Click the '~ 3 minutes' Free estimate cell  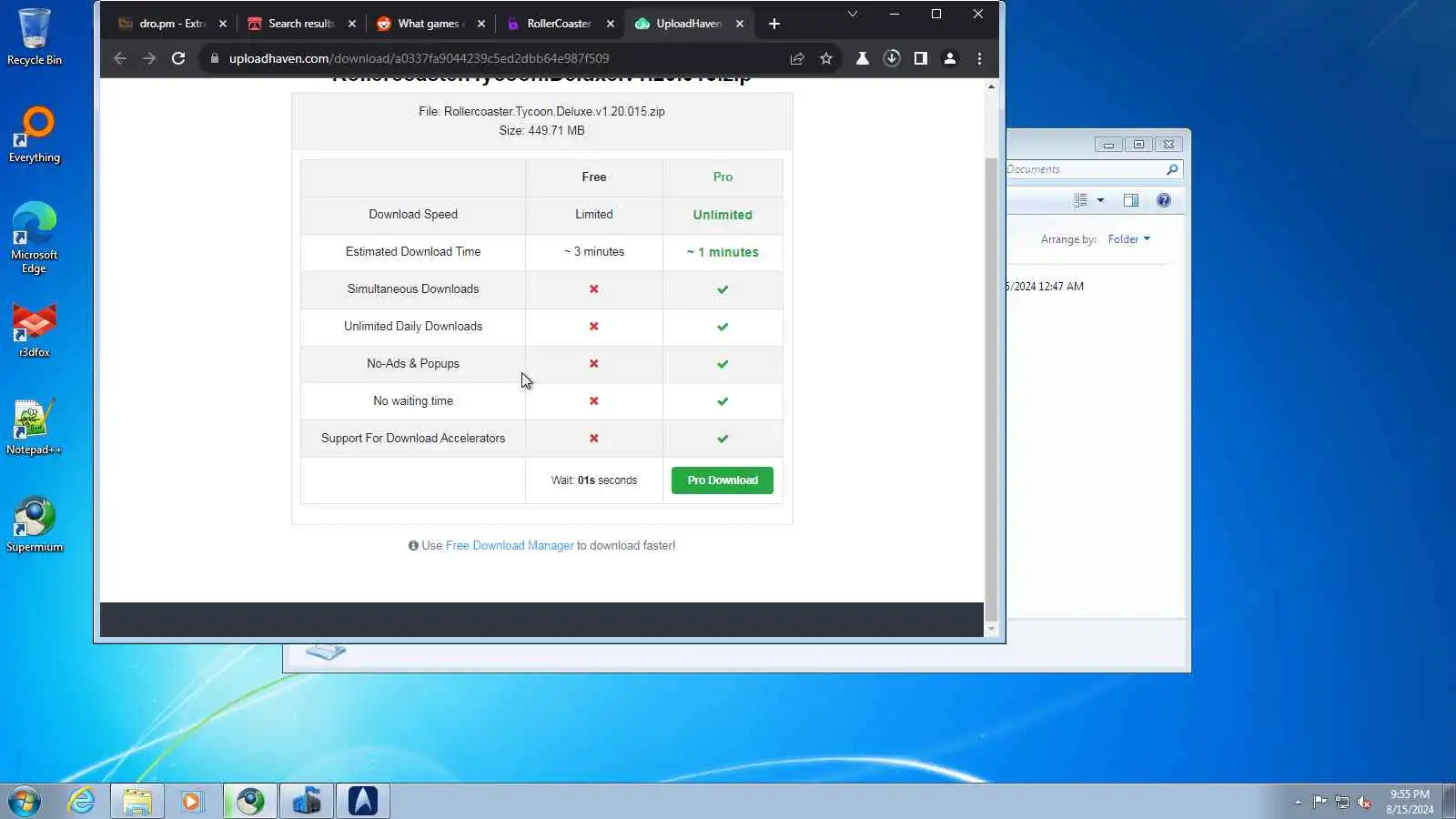594,252
